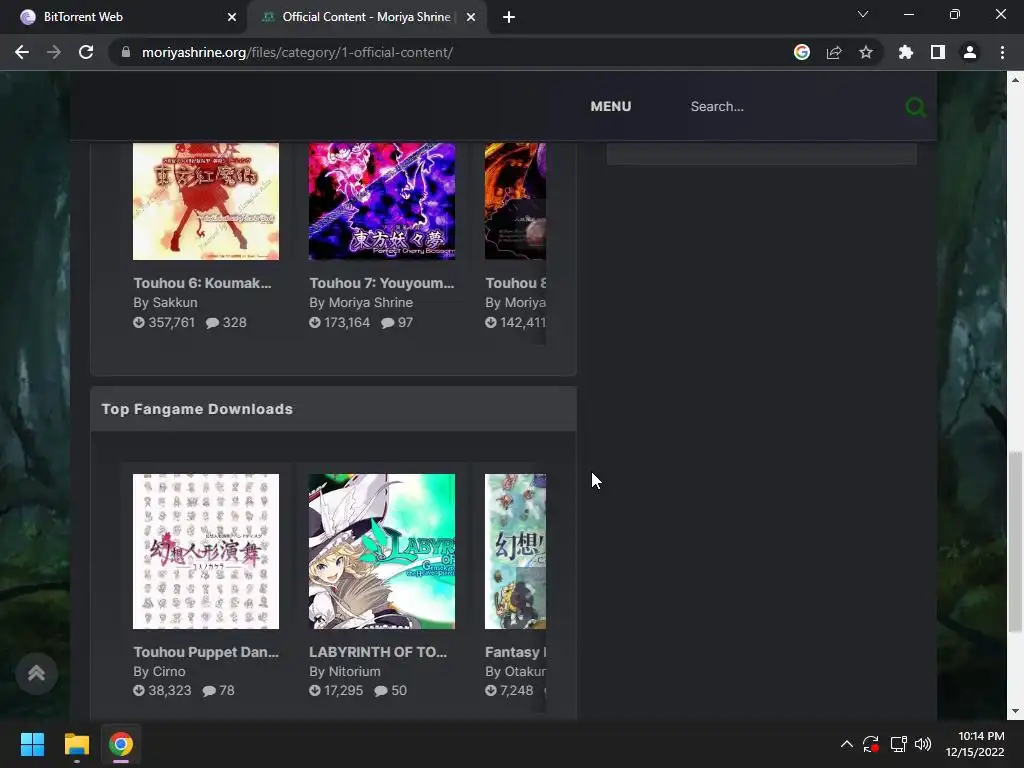Bookmark this page with the star
Screen dimensions: 1024x768
pos(866,52)
